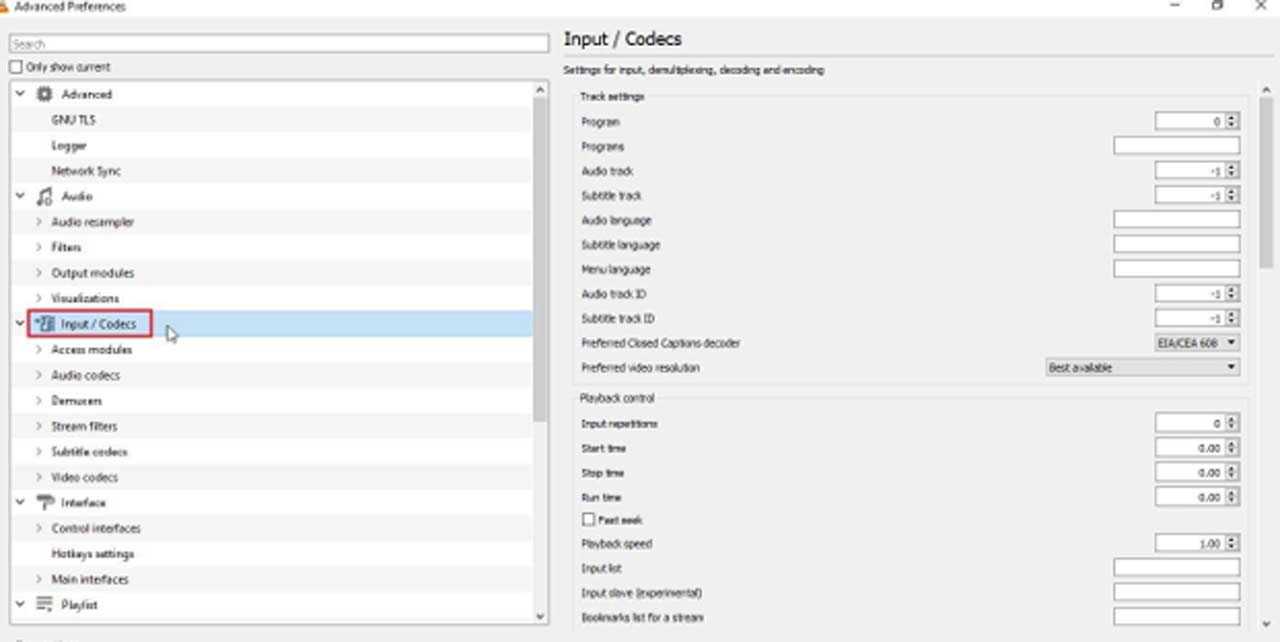Screen dimensions: 1280x642
Task: Toggle the Fast seek checkbox
Action: point(588,520)
